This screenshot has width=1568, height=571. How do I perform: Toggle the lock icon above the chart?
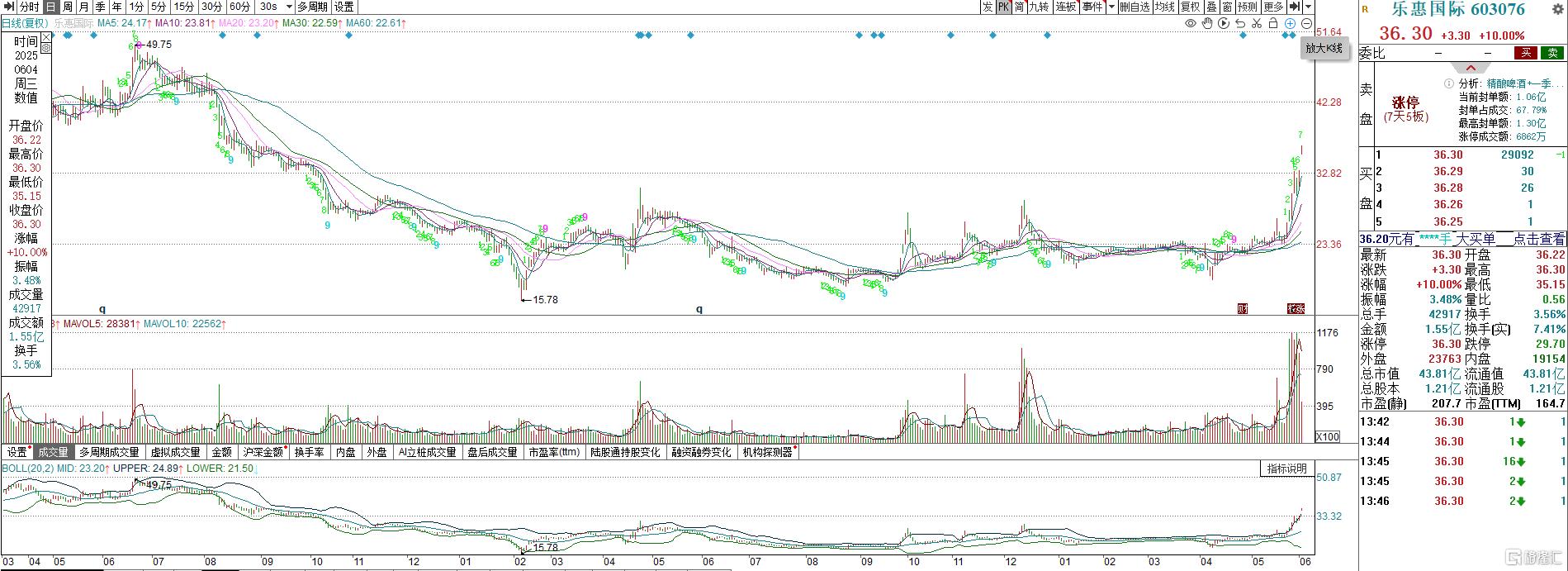(1273, 23)
